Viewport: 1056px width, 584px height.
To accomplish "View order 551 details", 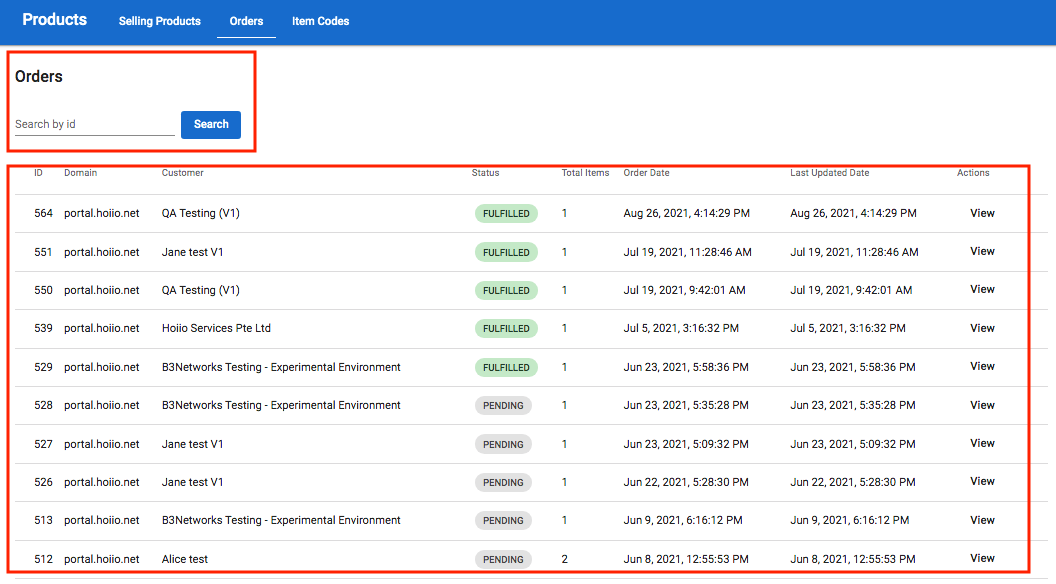I will tap(982, 251).
